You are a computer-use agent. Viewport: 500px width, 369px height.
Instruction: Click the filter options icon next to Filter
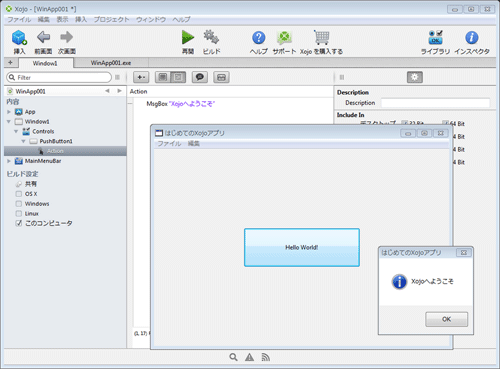pyautogui.click(x=117, y=77)
